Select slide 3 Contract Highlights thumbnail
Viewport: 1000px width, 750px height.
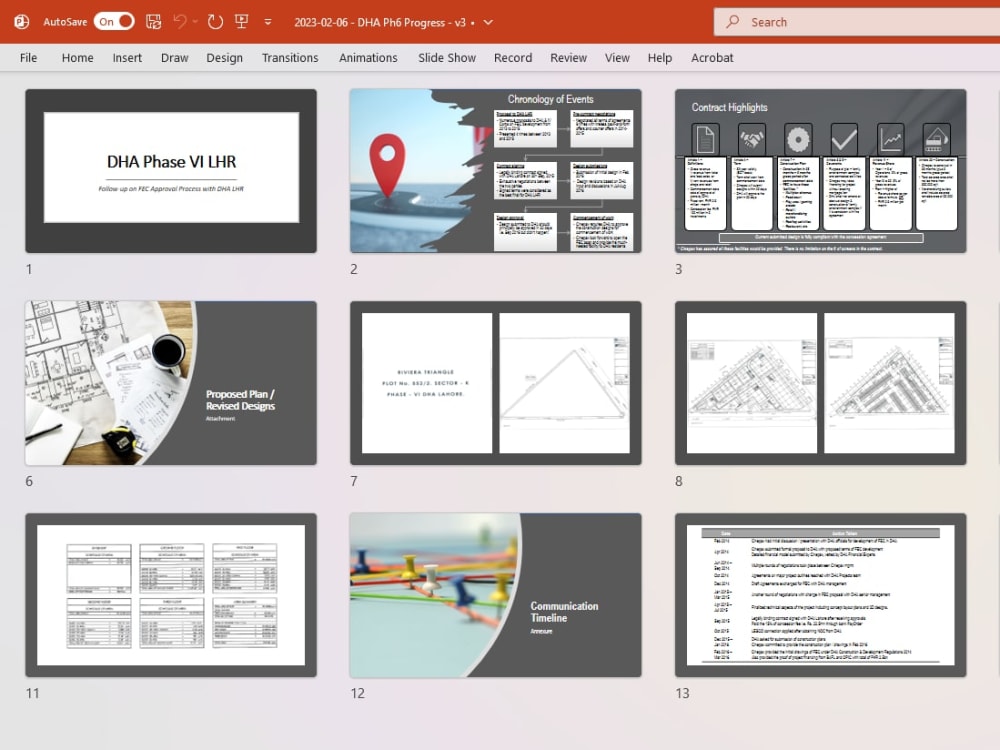pos(821,171)
